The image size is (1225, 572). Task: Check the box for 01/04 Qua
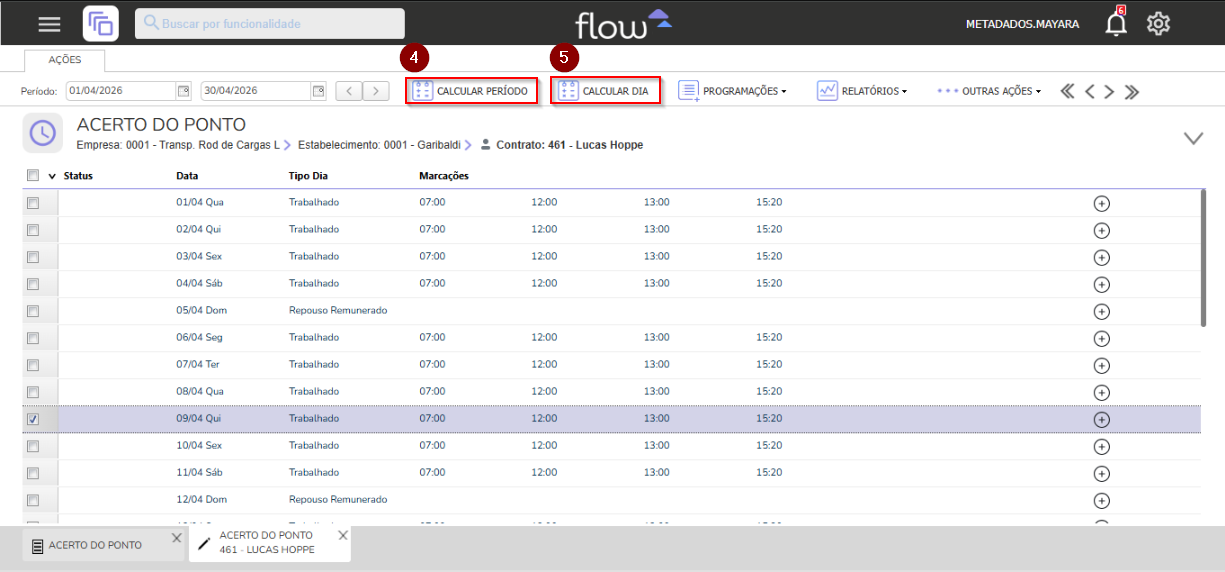coord(33,203)
